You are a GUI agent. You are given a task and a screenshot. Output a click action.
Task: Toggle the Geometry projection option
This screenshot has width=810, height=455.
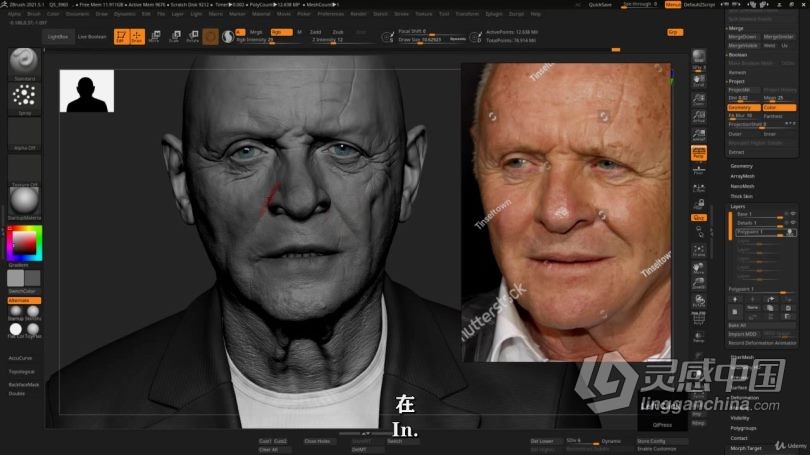743,107
